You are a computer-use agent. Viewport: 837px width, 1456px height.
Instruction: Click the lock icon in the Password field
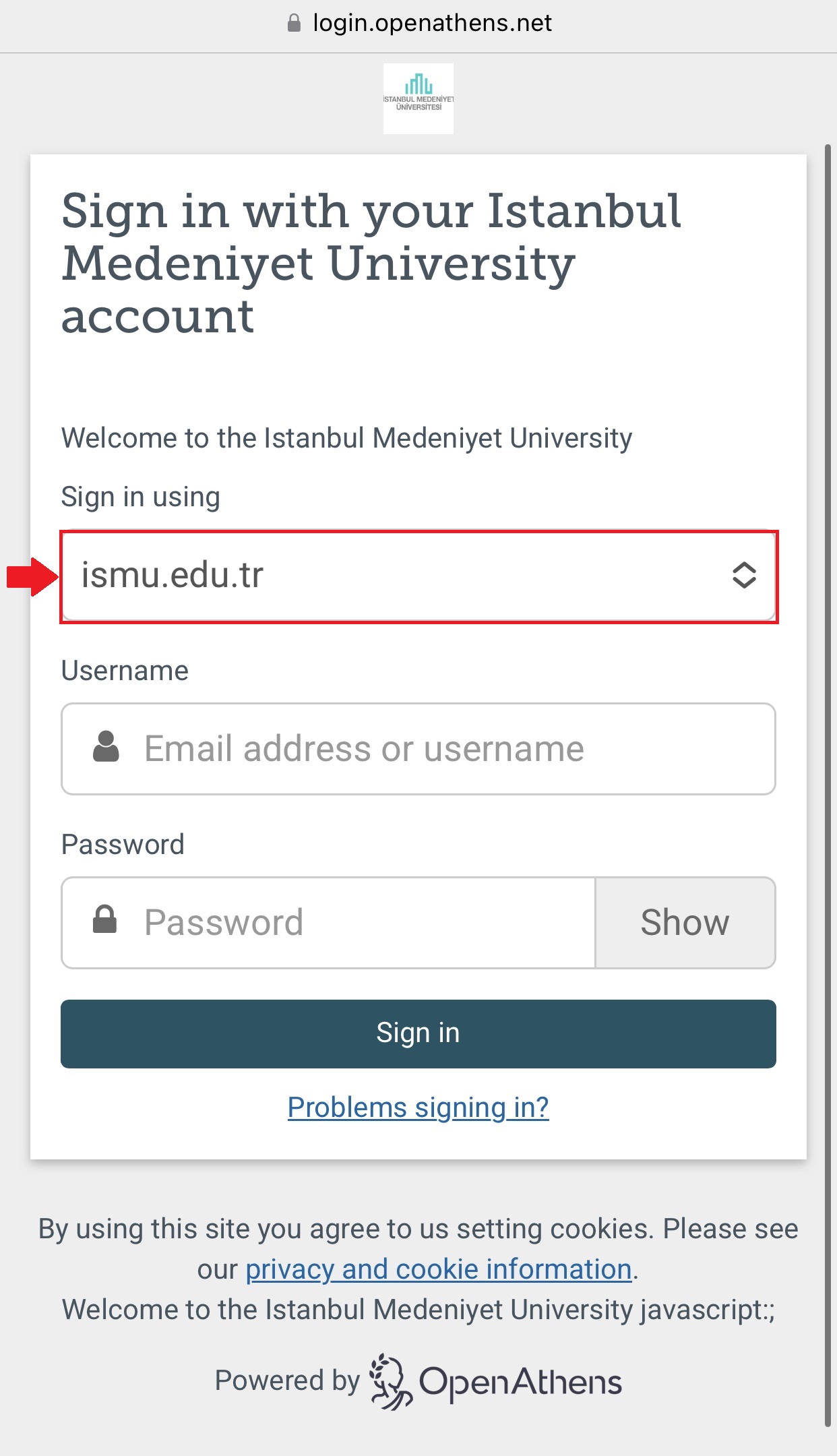pos(104,920)
